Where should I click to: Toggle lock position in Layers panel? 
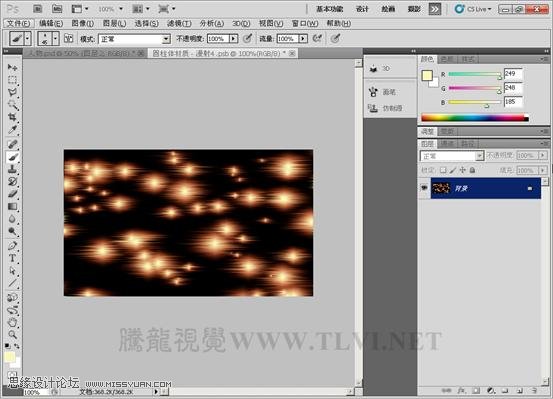pos(462,170)
